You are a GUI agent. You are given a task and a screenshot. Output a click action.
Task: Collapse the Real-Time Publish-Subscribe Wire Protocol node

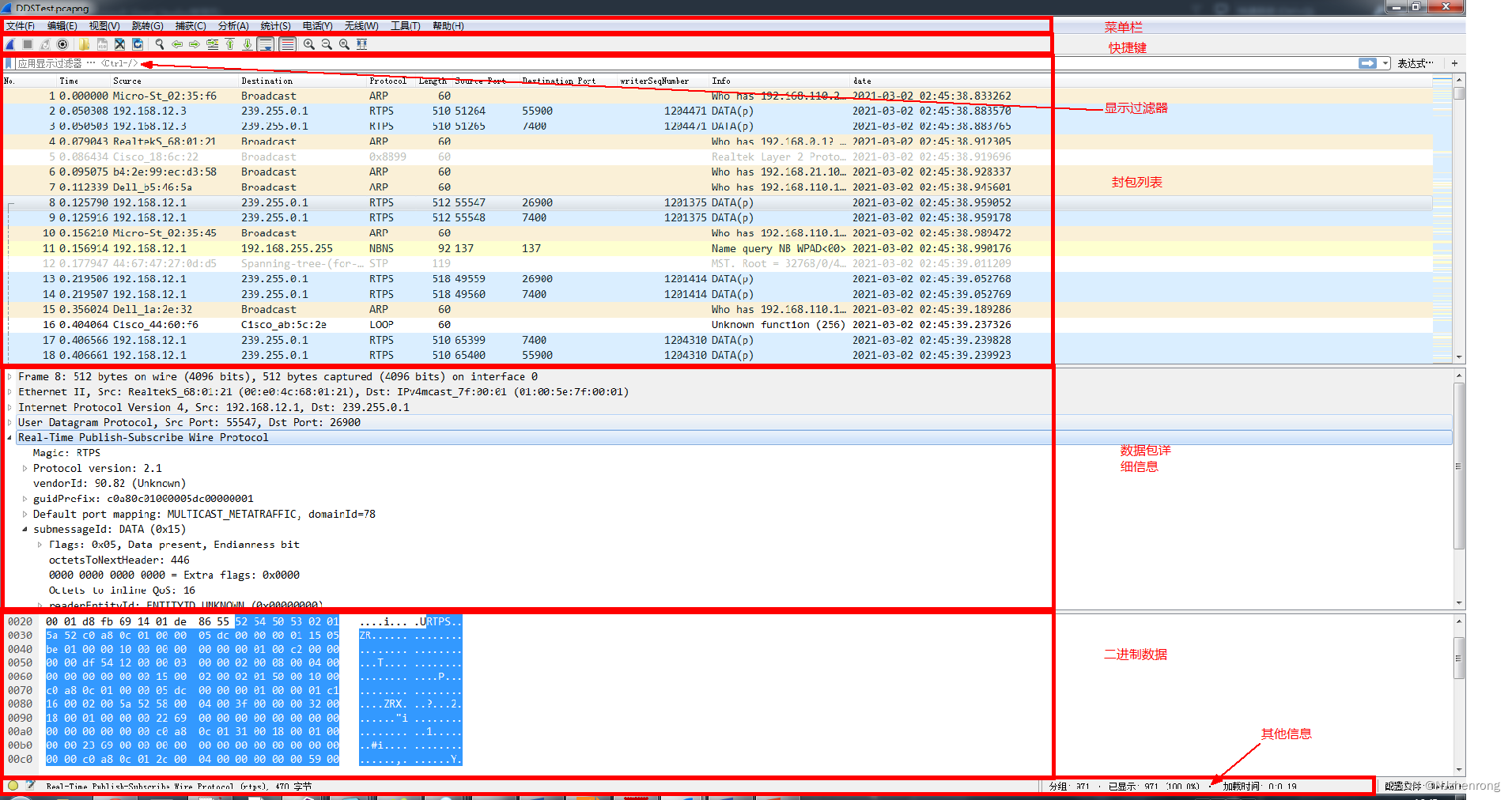tap(9, 437)
